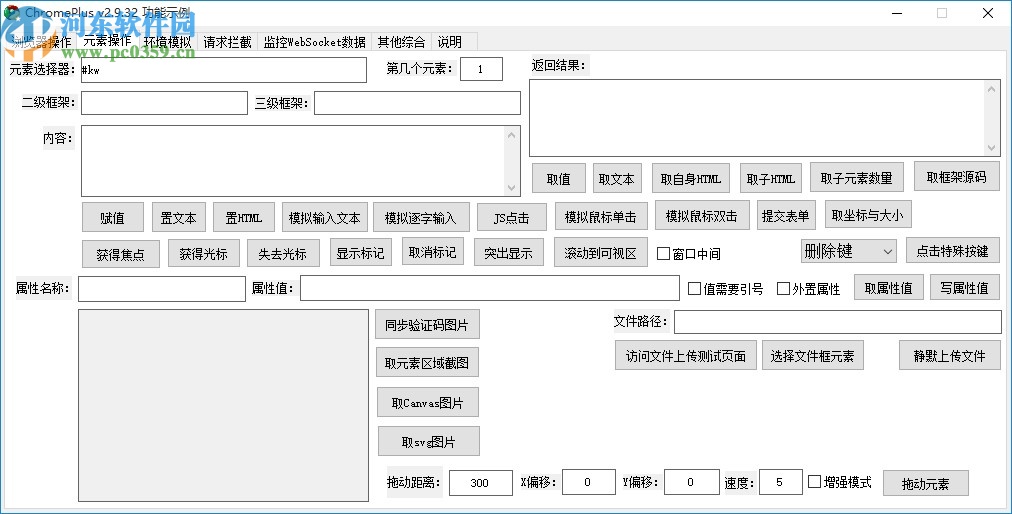This screenshot has width=1012, height=514.
Task: Click 模拟鼠标单击 button
Action: coord(600,216)
